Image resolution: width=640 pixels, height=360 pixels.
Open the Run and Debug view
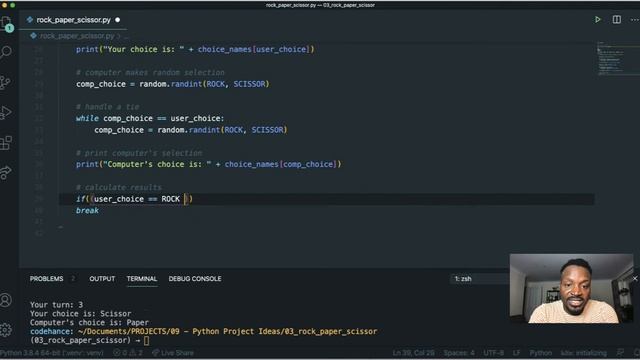tap(6, 113)
